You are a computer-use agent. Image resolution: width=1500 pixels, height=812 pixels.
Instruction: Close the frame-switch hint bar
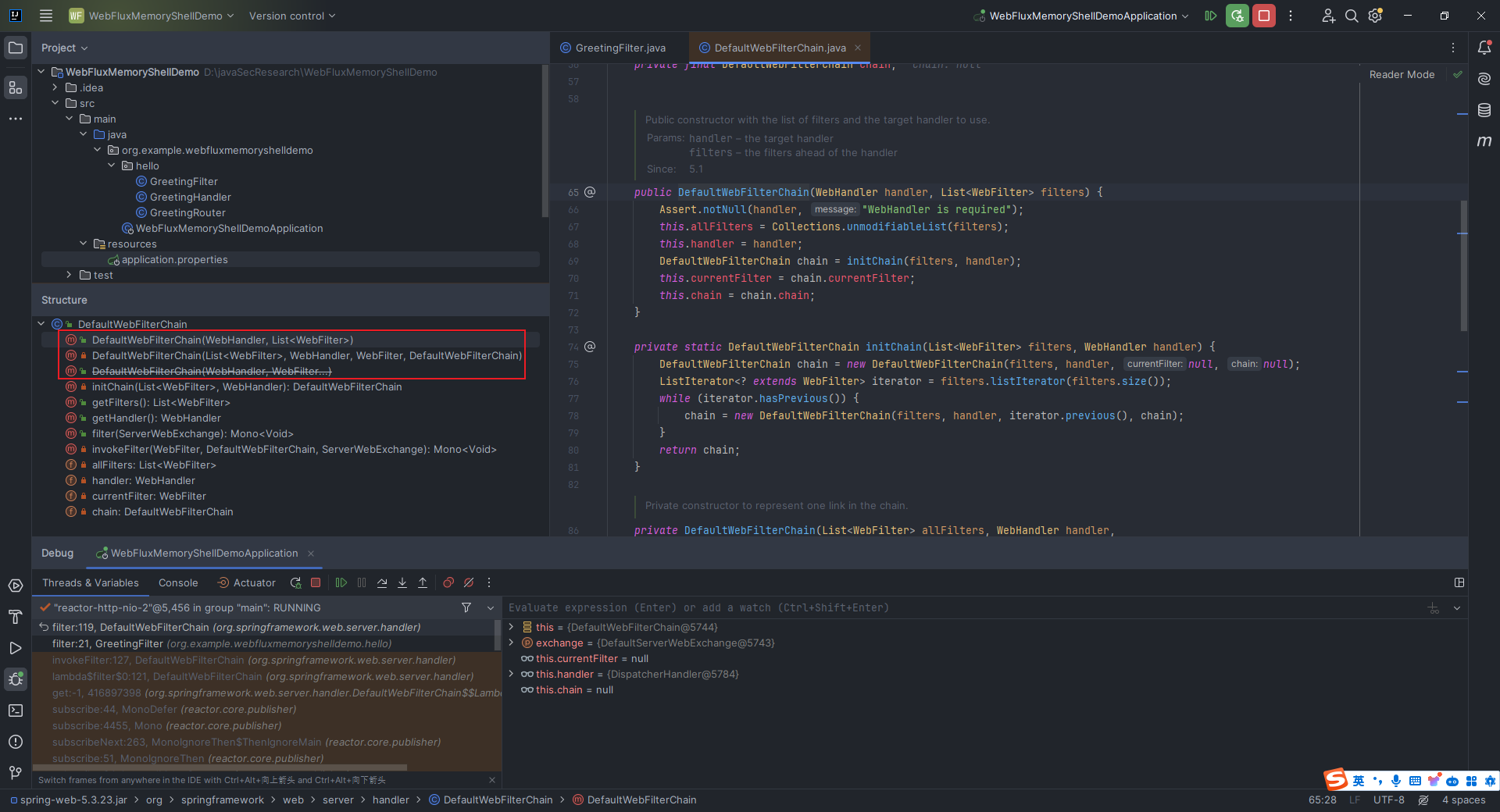point(492,780)
